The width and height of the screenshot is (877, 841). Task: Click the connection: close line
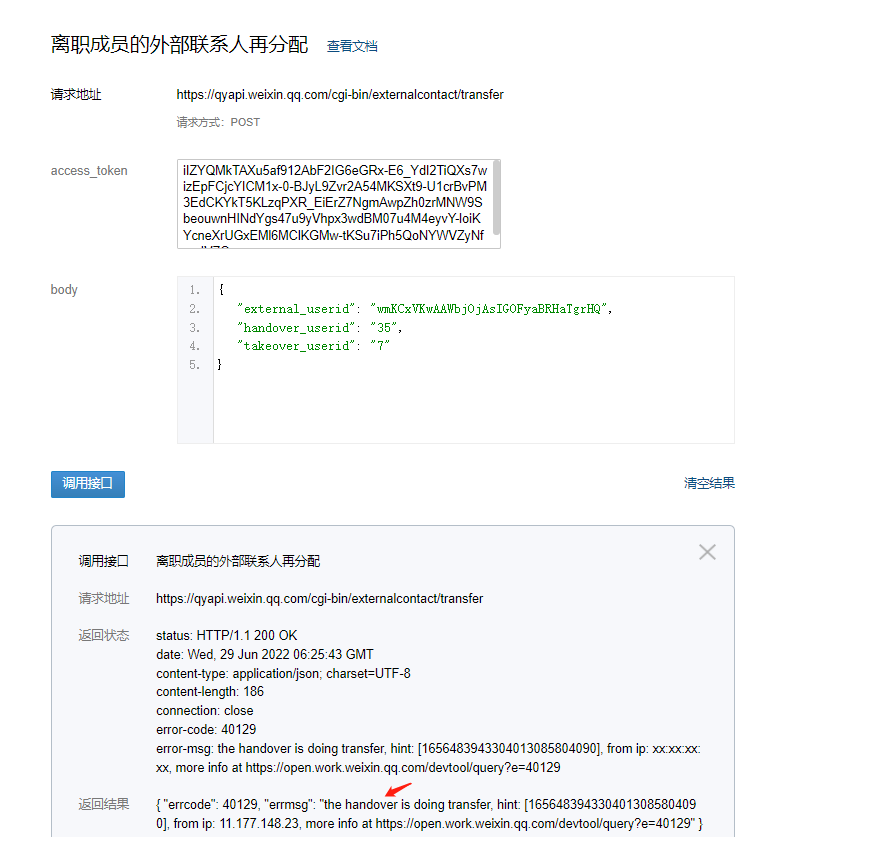pos(205,711)
